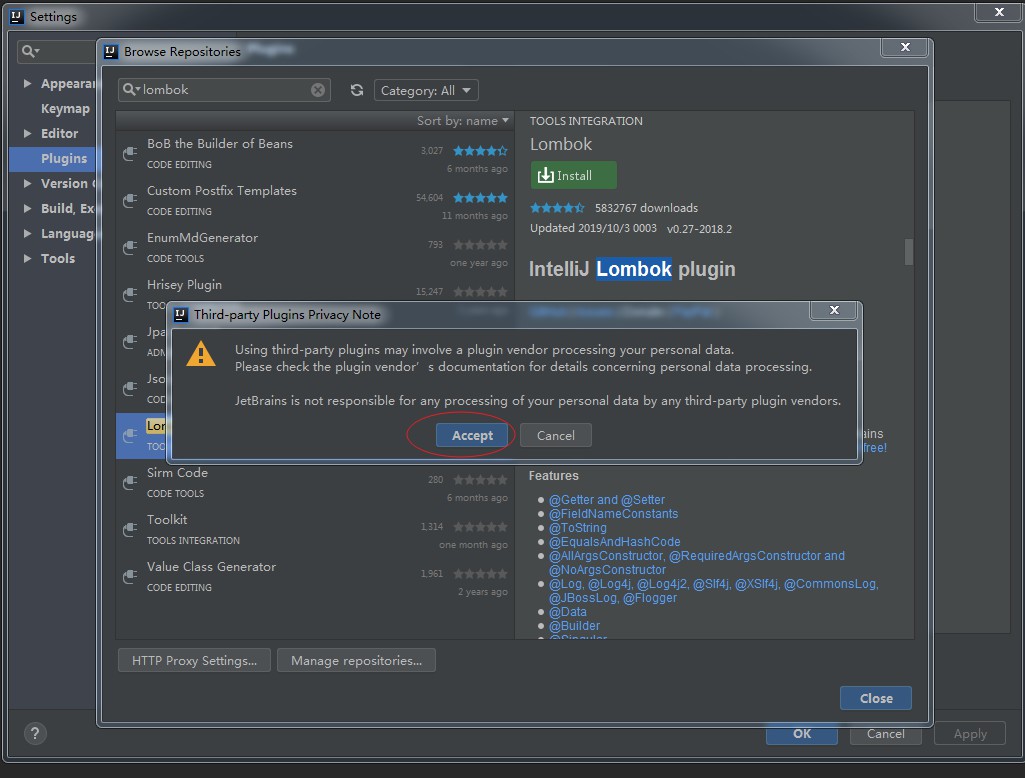The image size is (1025, 778).
Task: Open @NoArgsConstructor feature link
Action: [x=607, y=570]
